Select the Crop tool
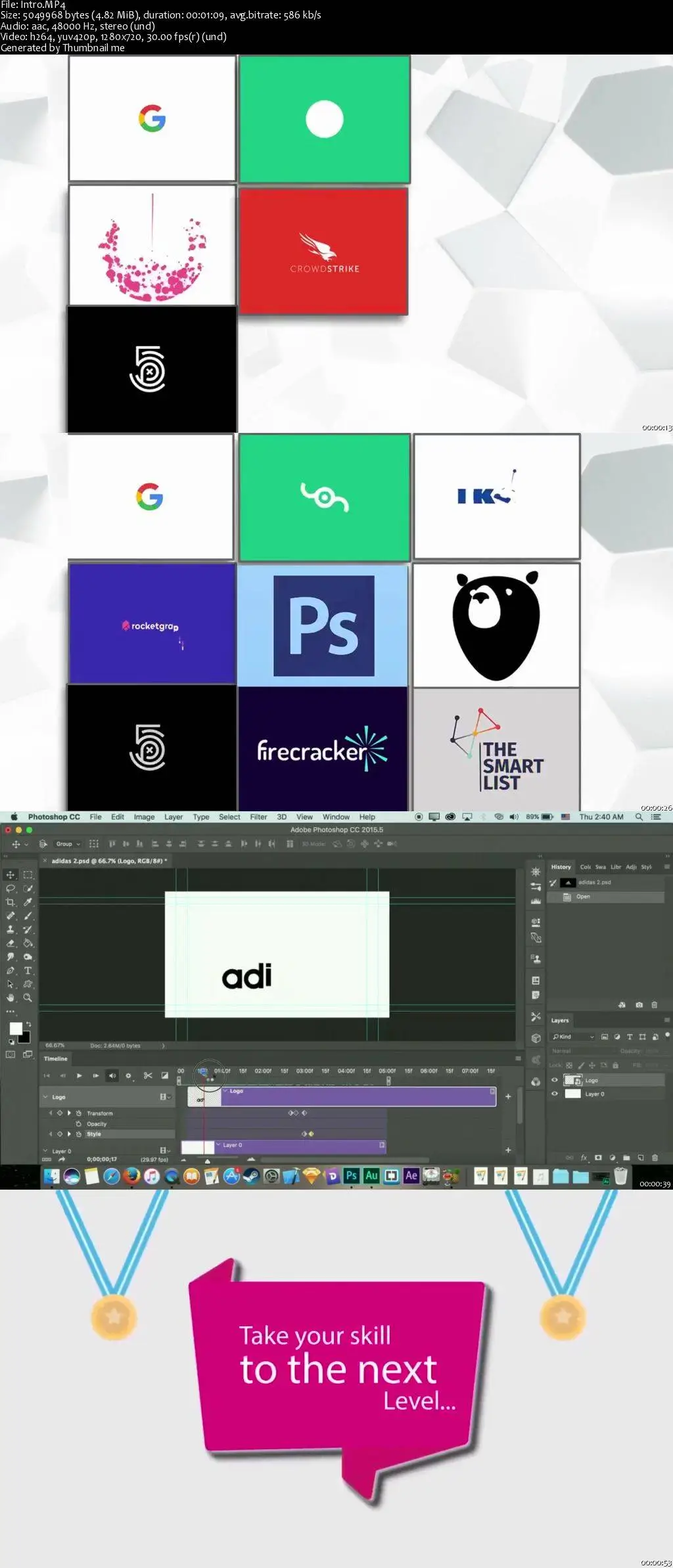This screenshot has width=673, height=1568. [x=11, y=902]
